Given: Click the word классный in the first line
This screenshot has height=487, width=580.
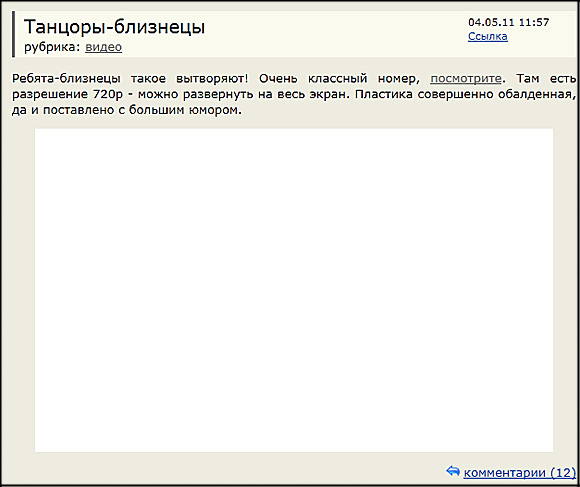Looking at the screenshot, I should coord(338,78).
